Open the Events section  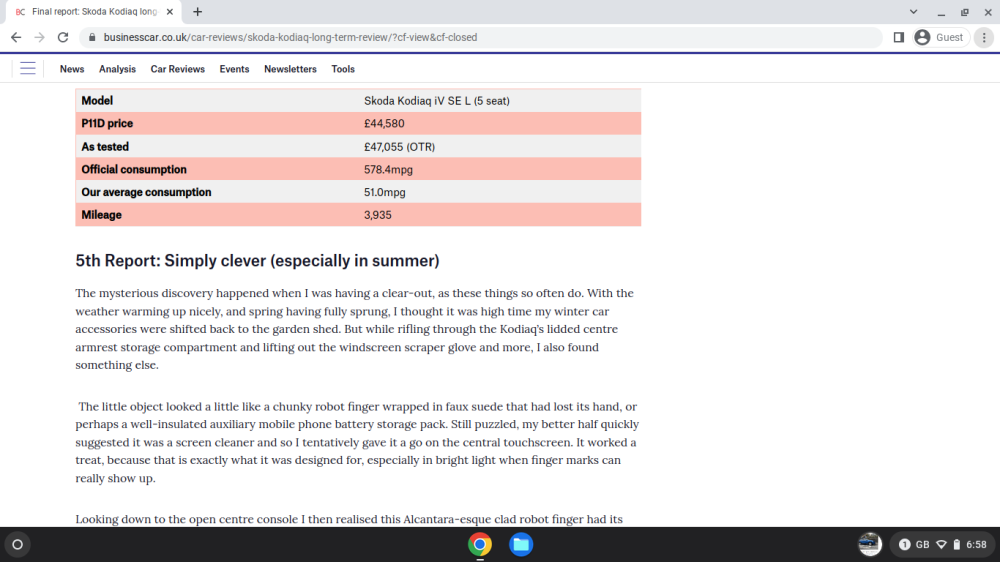tap(234, 69)
